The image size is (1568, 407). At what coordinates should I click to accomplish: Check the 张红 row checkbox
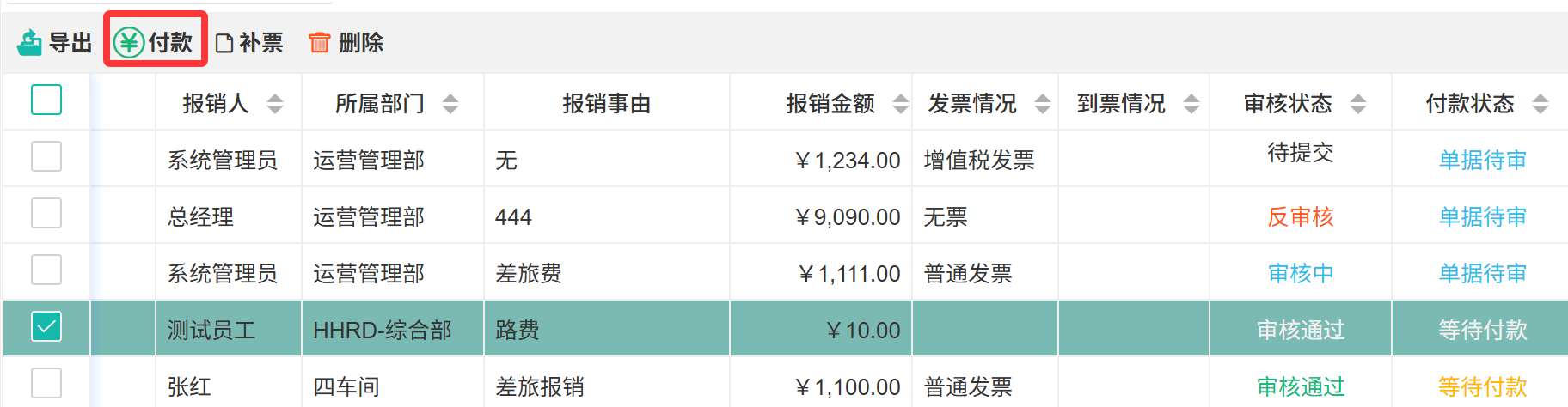[46, 383]
